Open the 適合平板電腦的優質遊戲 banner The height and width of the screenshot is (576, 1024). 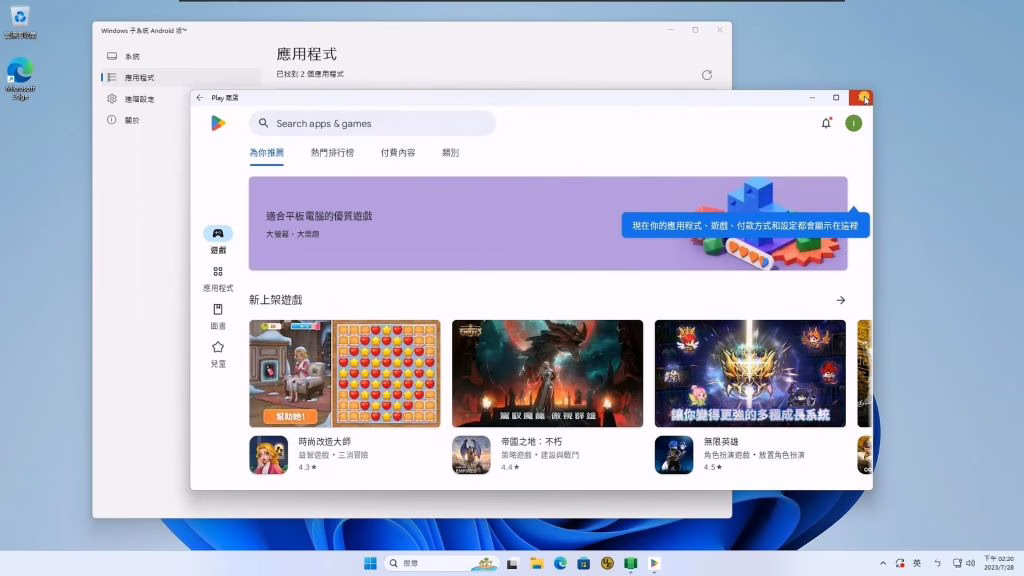point(548,223)
